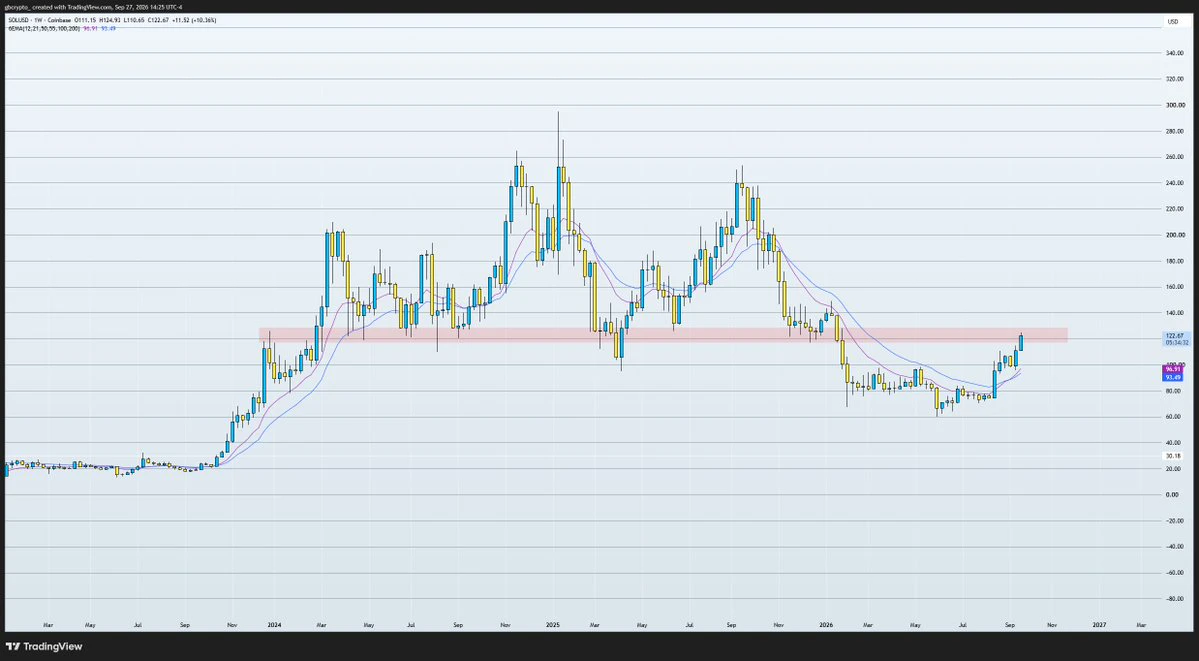
Task: Click the 160.00 price scale label
Action: coord(1174,287)
